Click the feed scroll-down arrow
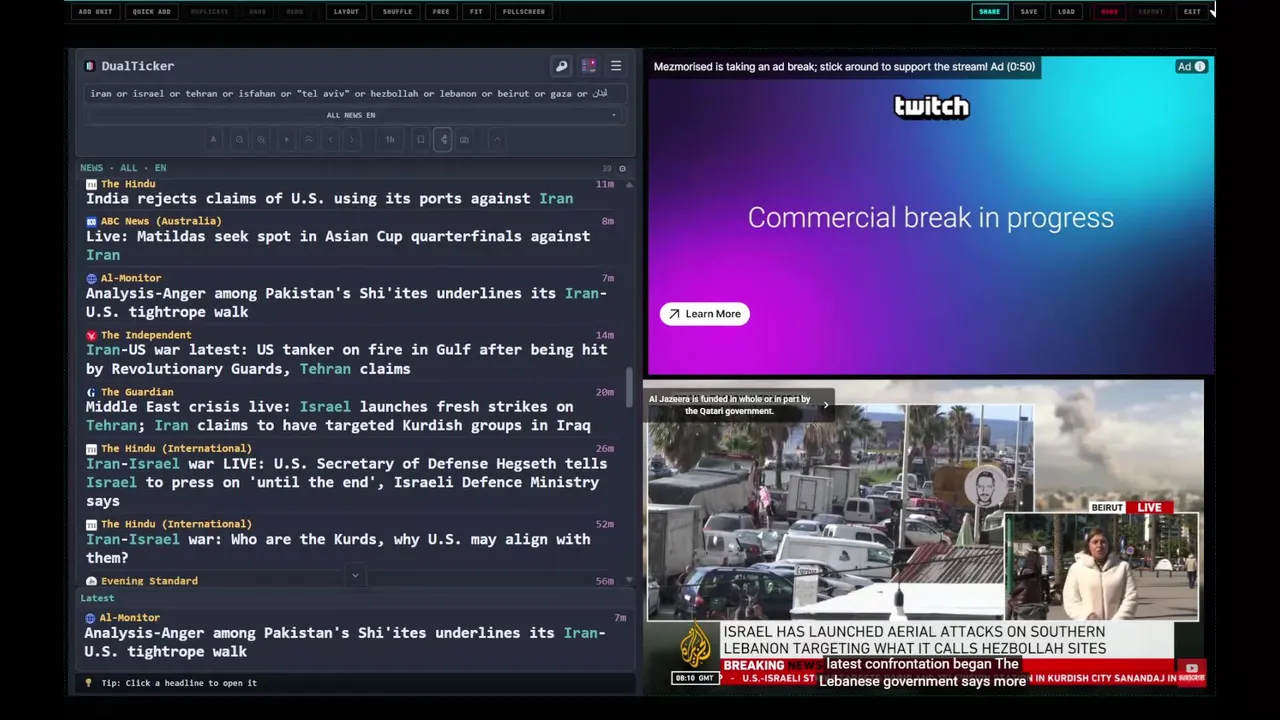Screen dimensions: 1280x720 click(x=629, y=580)
